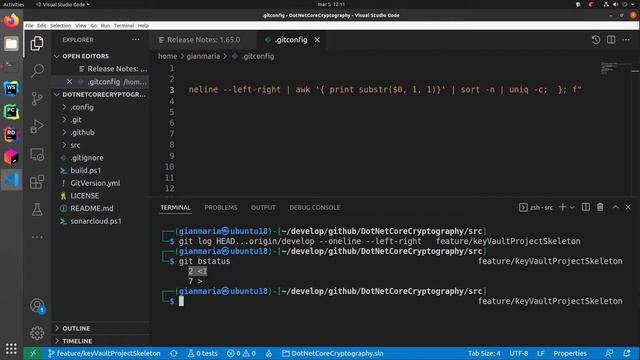Open Explorer views and more actions menu
Screen dimensions: 640x360
[136, 40]
